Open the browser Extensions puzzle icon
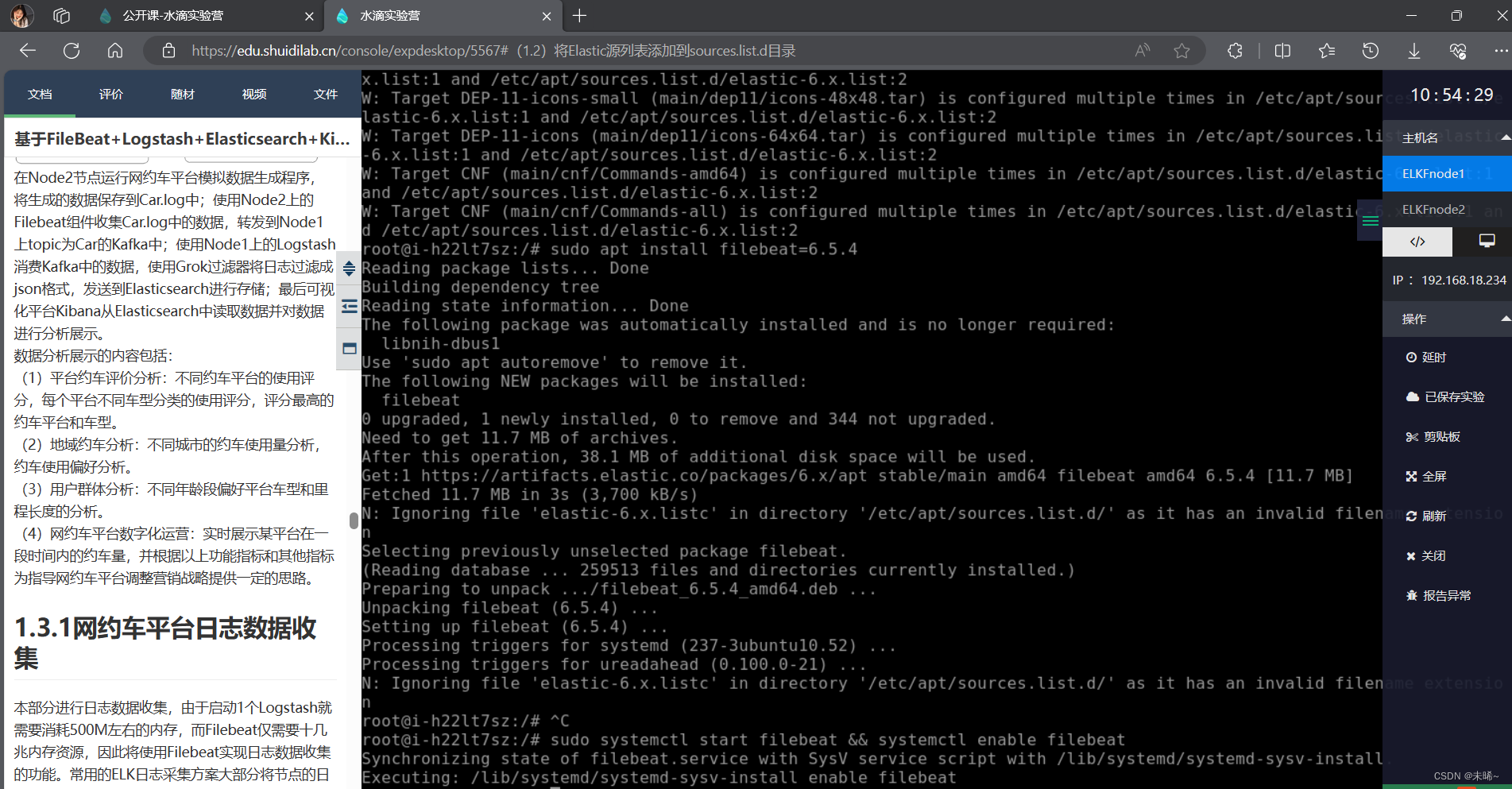Viewport: 1512px width, 789px height. click(1235, 51)
